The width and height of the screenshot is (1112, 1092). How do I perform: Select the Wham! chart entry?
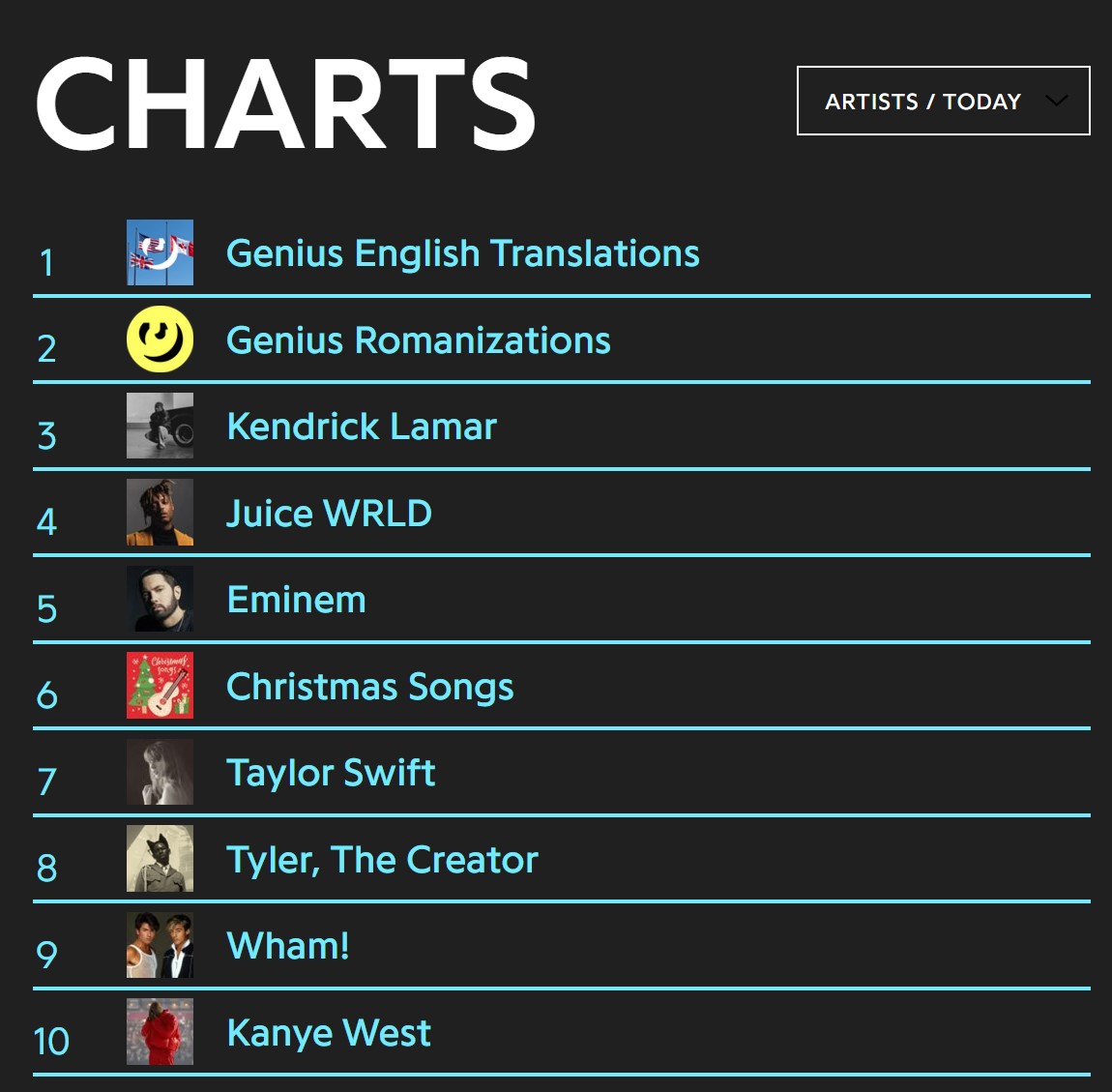click(x=287, y=944)
